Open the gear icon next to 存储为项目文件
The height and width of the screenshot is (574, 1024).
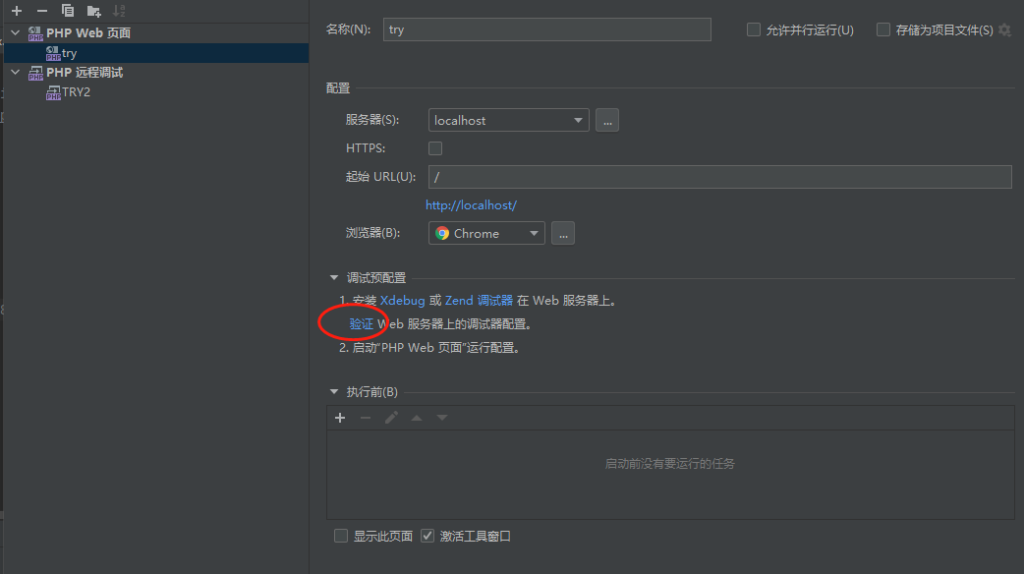pos(1005,30)
